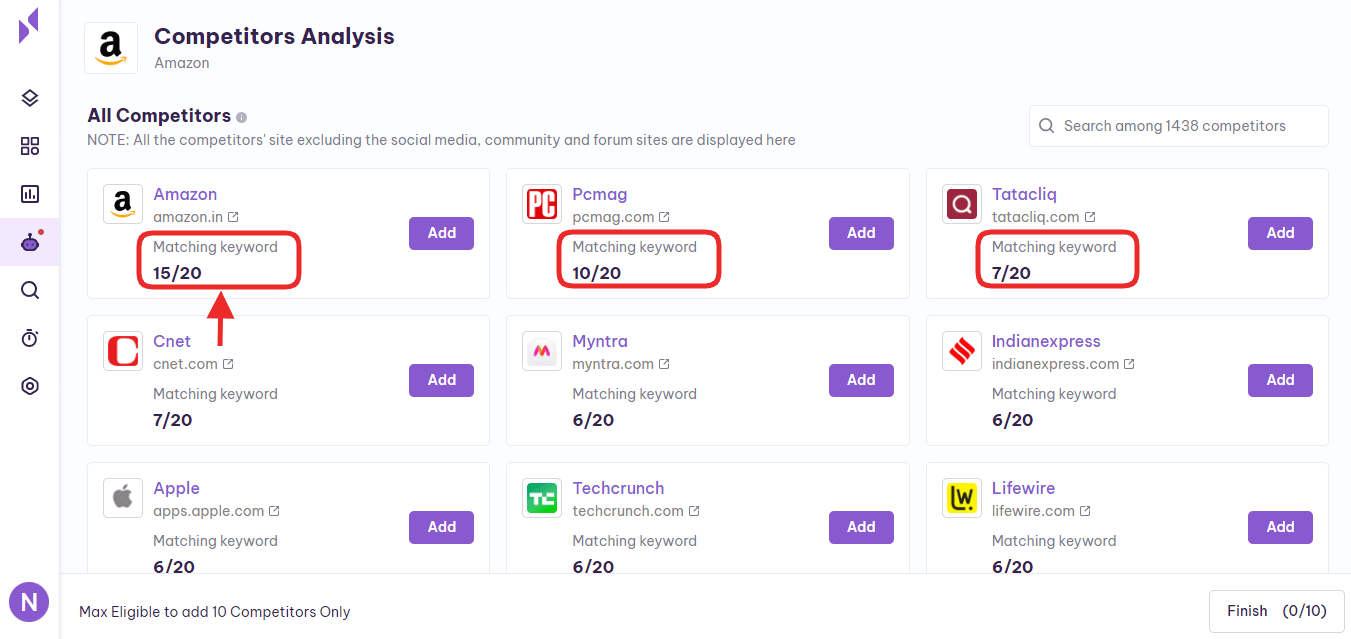
Task: Open the chart report icon in sidebar
Action: click(x=30, y=194)
